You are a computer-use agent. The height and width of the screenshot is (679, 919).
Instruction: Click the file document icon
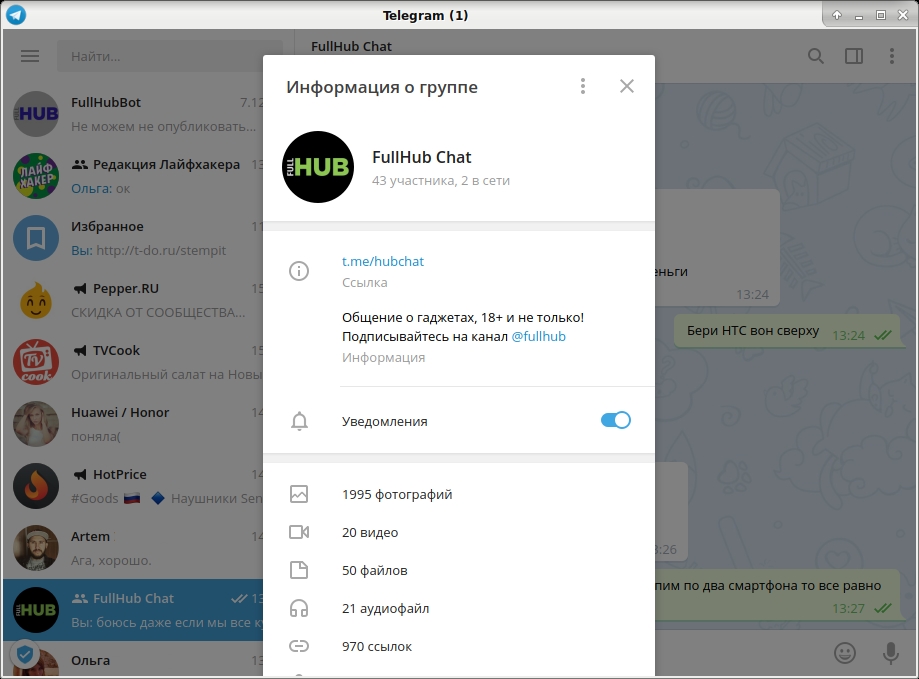299,570
